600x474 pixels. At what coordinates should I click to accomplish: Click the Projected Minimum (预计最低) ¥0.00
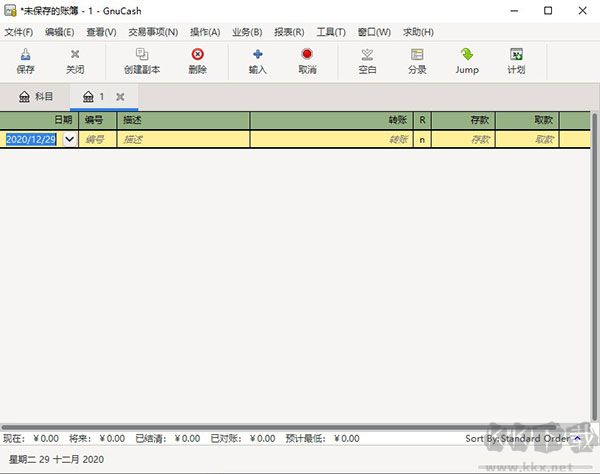coord(346,438)
